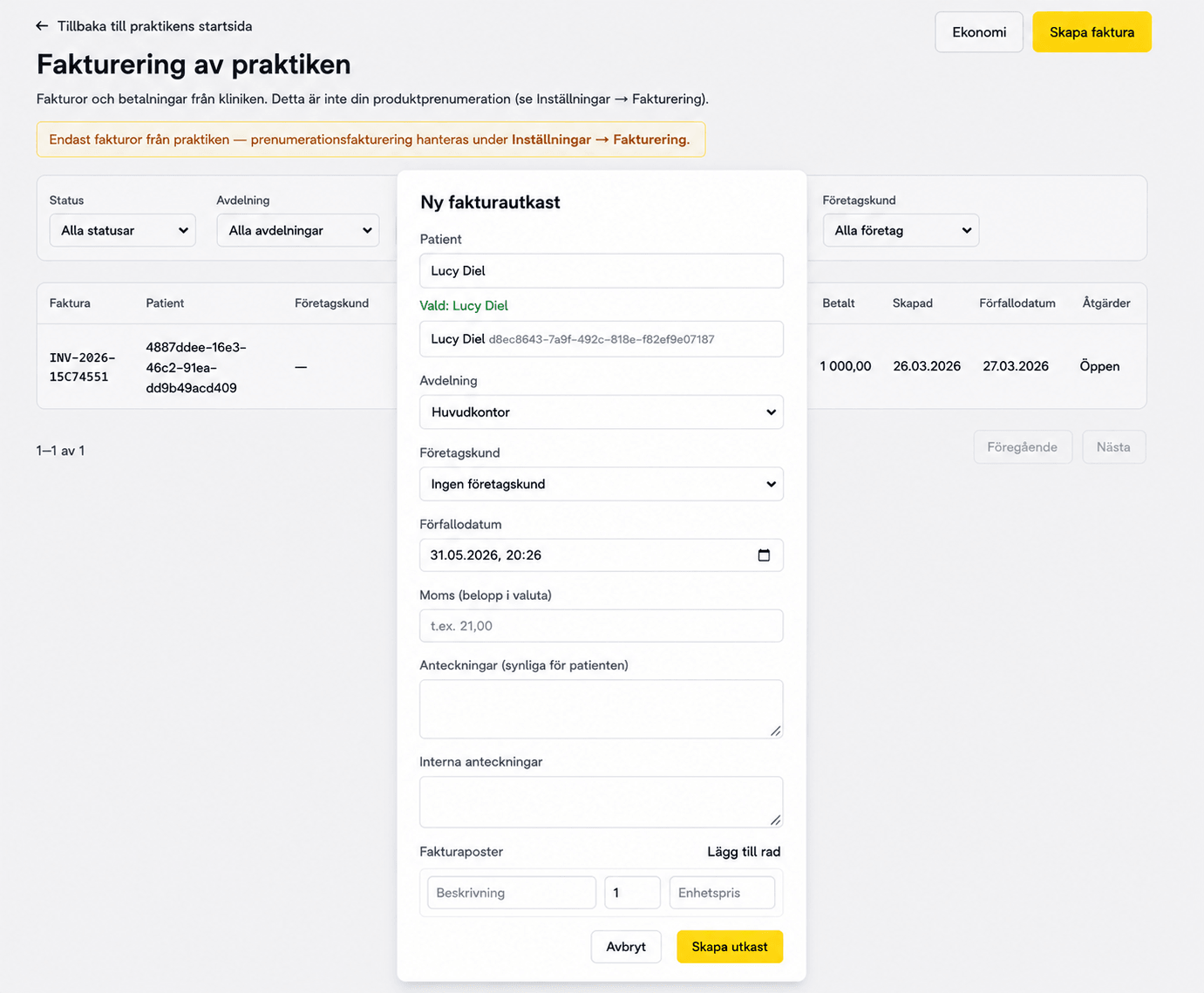
Task: Open the Alla företag filter dropdown
Action: pos(901,230)
